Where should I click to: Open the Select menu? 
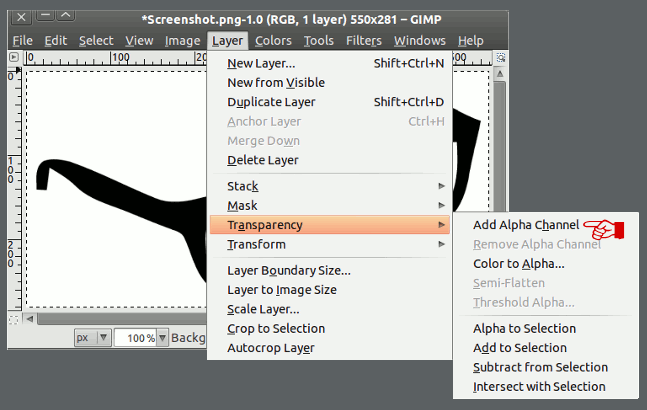tap(96, 41)
